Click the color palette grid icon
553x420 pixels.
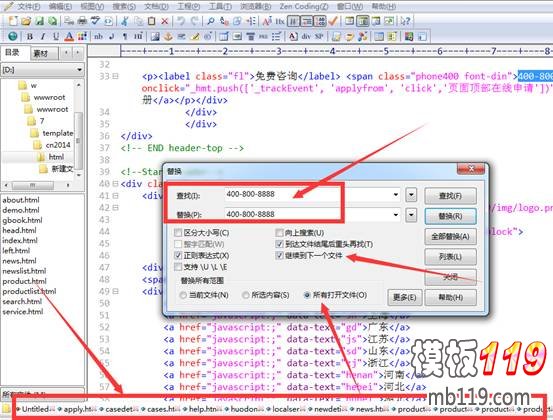[82, 36]
